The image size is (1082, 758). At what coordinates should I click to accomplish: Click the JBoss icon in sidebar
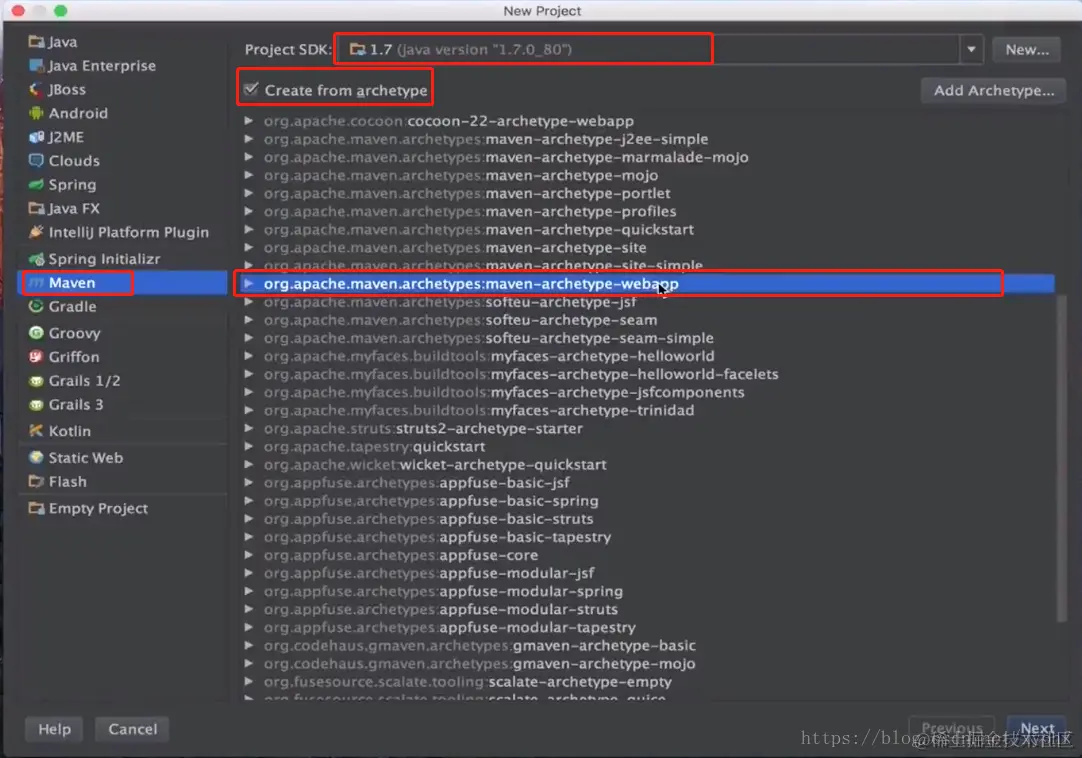[36, 89]
